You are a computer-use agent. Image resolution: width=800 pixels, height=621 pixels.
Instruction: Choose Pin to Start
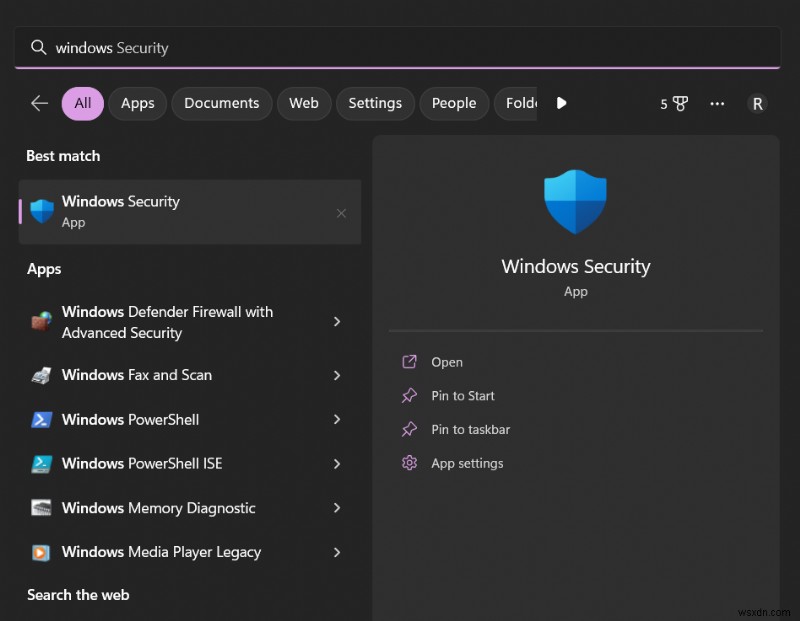click(x=463, y=396)
